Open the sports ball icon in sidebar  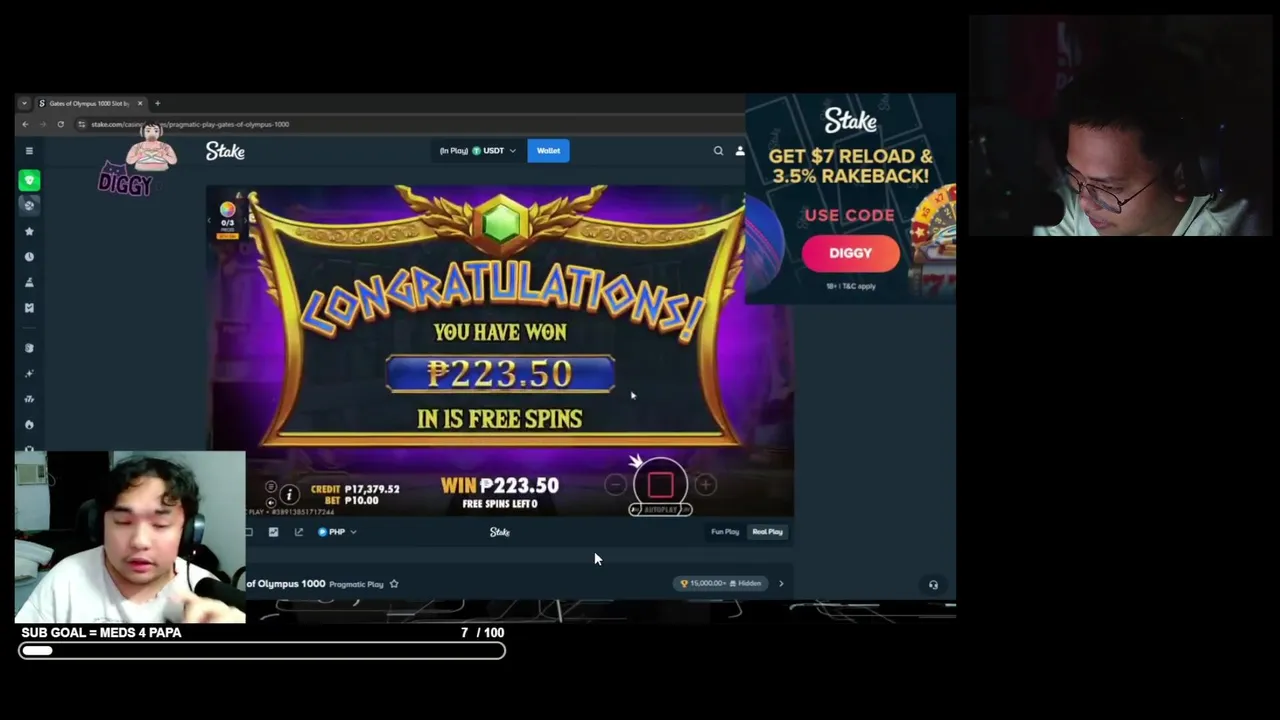tap(29, 205)
